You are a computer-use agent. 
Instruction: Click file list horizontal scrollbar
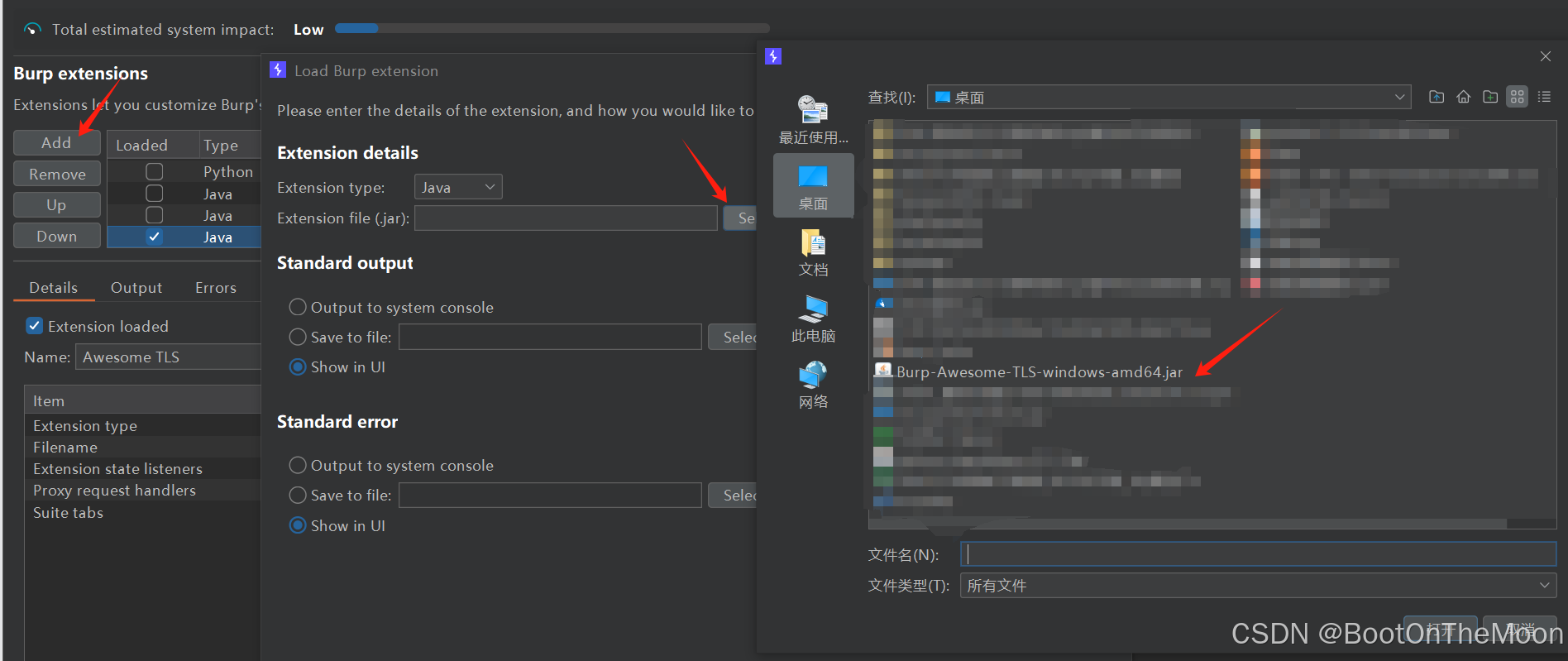coord(1188,524)
